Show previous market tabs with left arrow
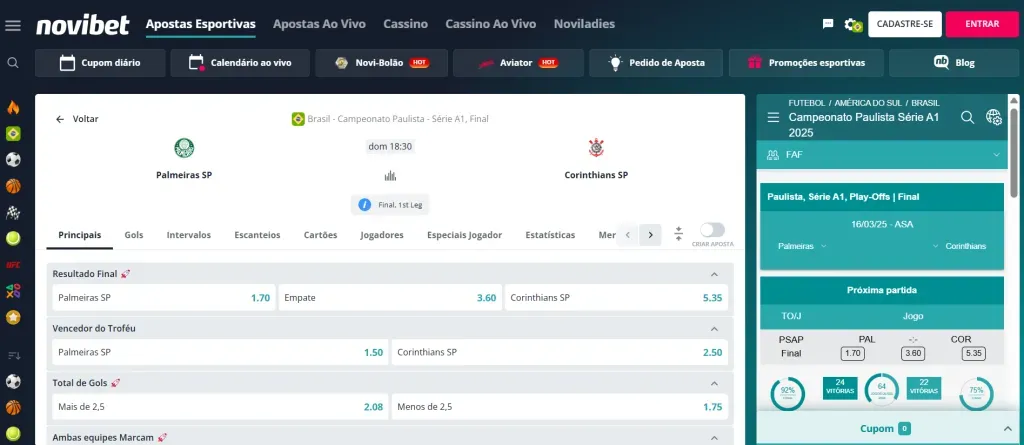 [x=628, y=235]
